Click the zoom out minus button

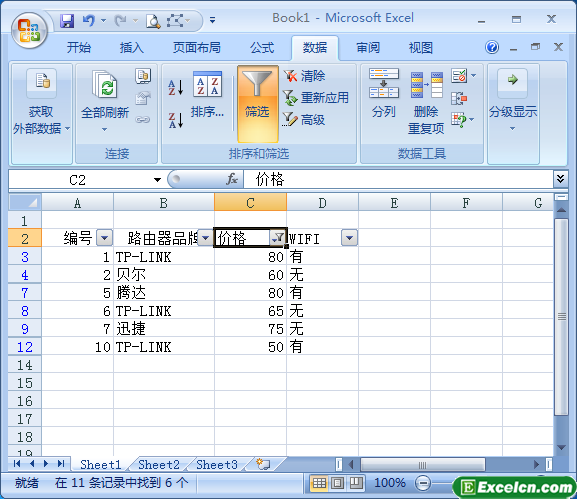click(x=423, y=483)
